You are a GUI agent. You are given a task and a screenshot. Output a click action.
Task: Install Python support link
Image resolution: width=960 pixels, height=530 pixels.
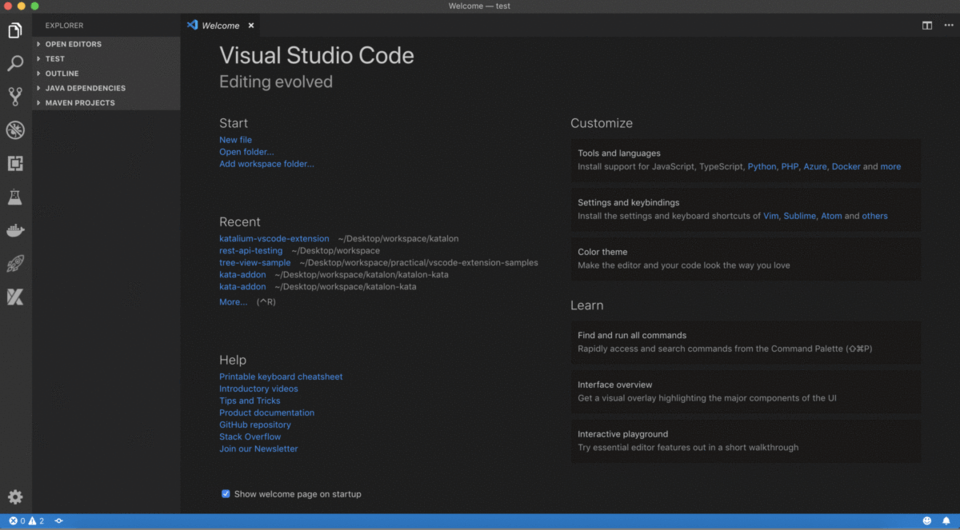coord(762,166)
